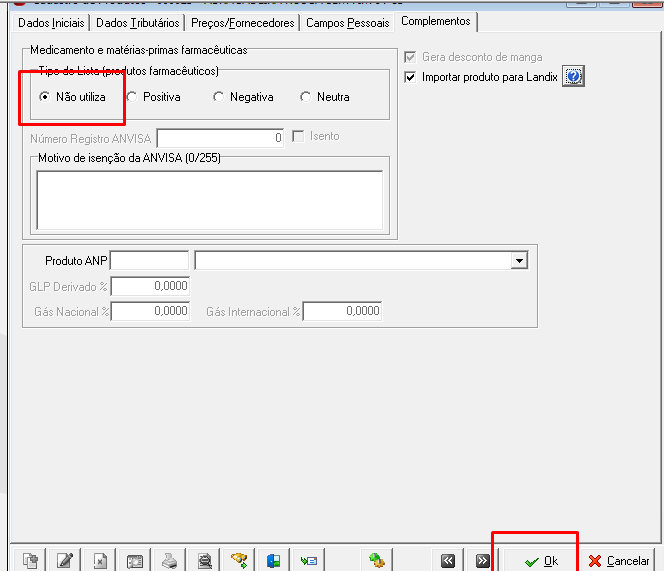664x571 pixels.
Task: Click the printer icon in bottom toolbar
Action: point(170,560)
